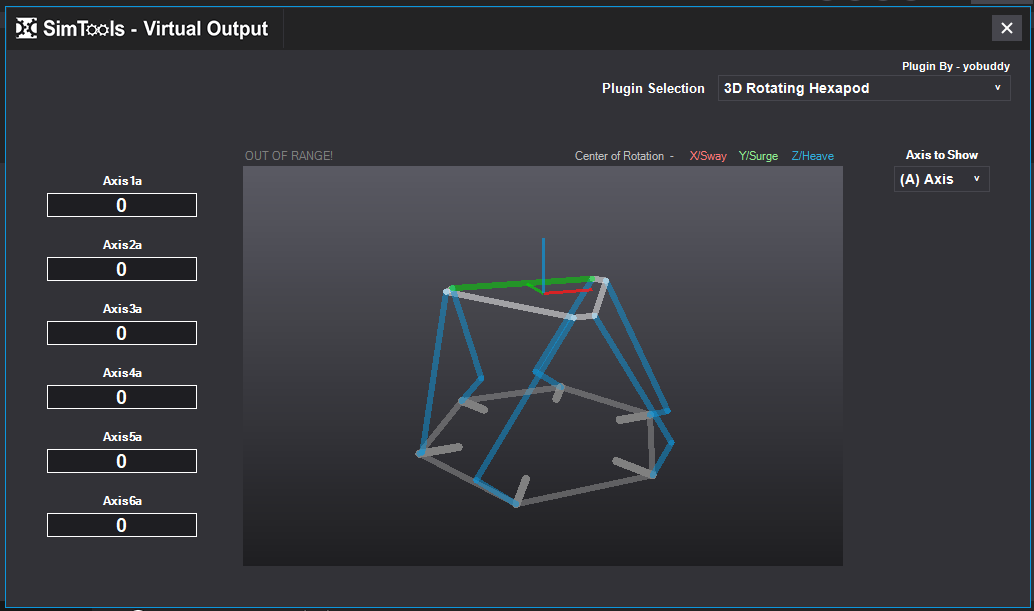
Task: Click the Axis1a label
Action: tap(122, 181)
